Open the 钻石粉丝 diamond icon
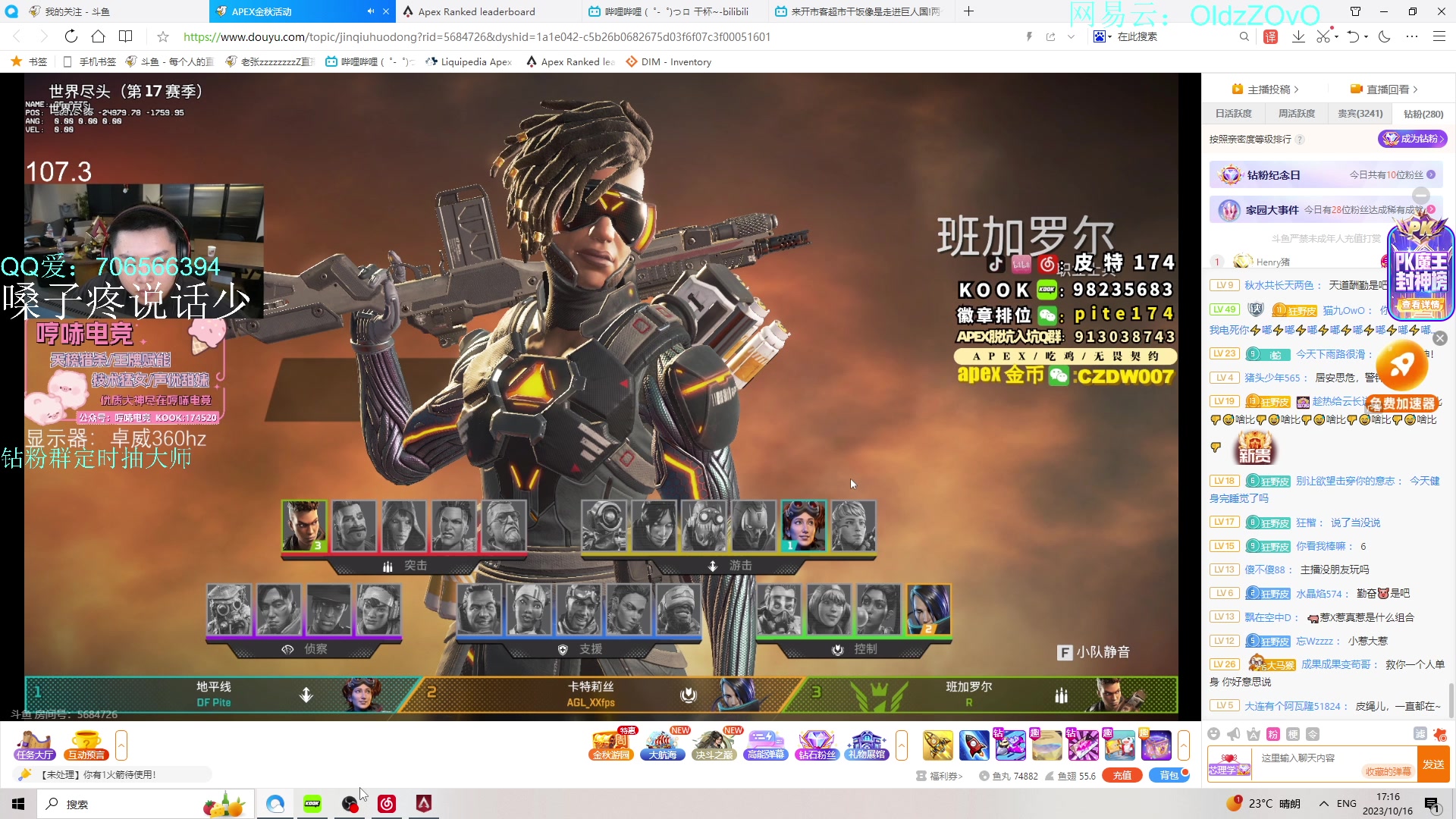The height and width of the screenshot is (819, 1456). click(x=817, y=744)
